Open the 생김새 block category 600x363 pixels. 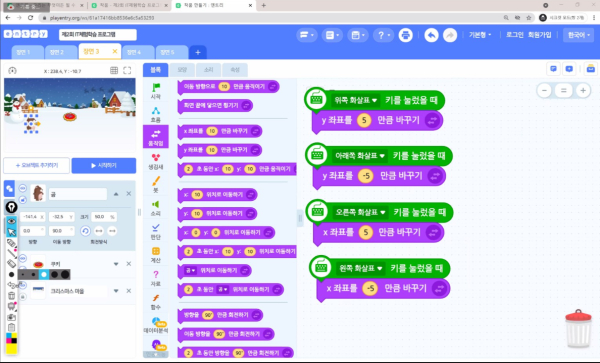coord(156,161)
